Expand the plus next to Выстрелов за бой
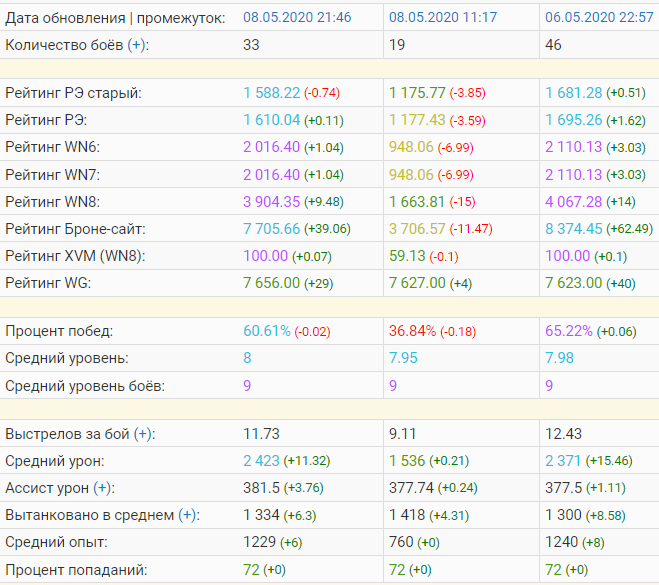This screenshot has width=659, height=585. tap(145, 434)
